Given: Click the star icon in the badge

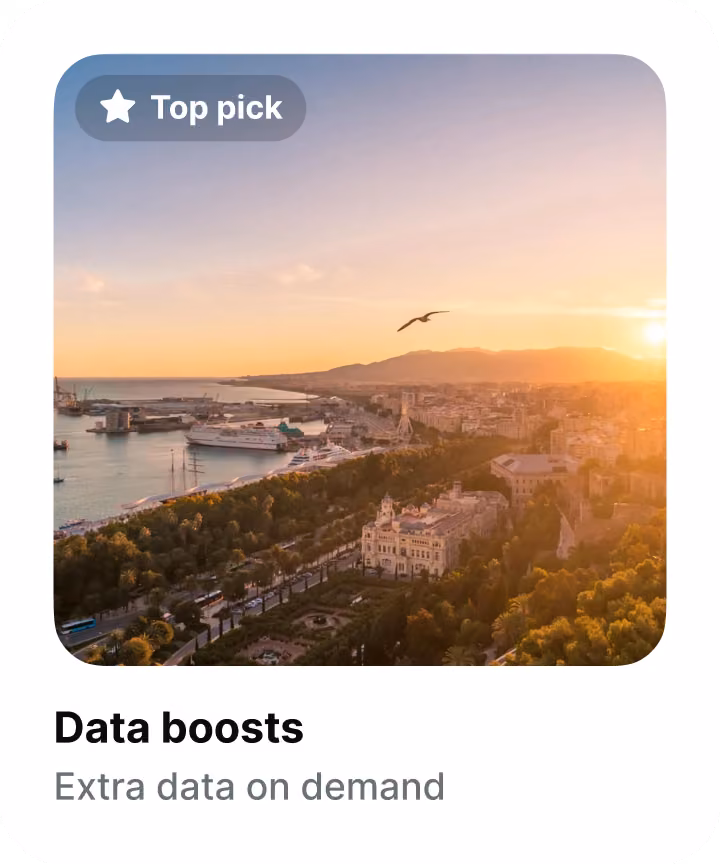Looking at the screenshot, I should [117, 107].
